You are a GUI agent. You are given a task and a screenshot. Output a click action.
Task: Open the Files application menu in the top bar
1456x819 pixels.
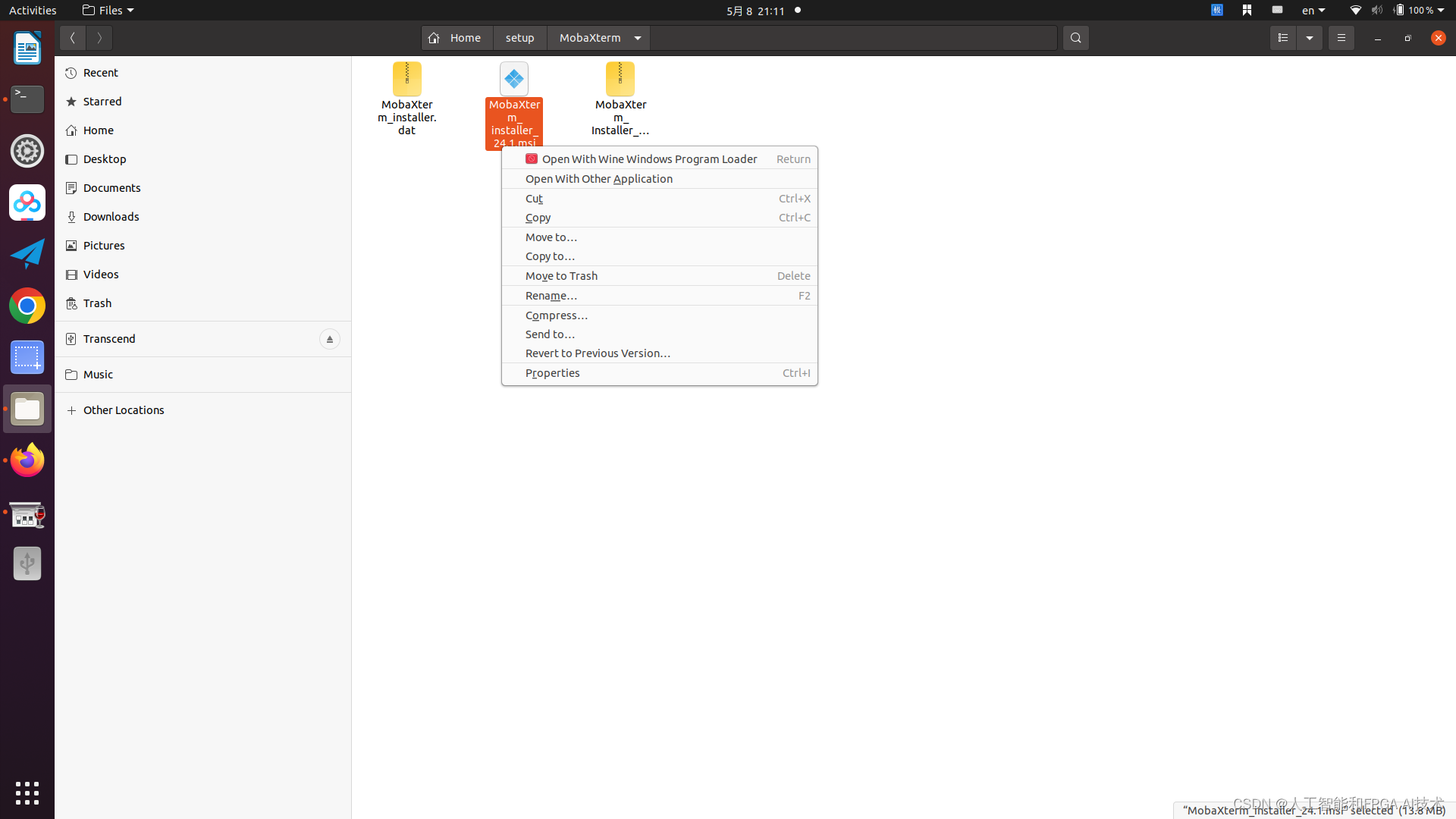click(108, 10)
